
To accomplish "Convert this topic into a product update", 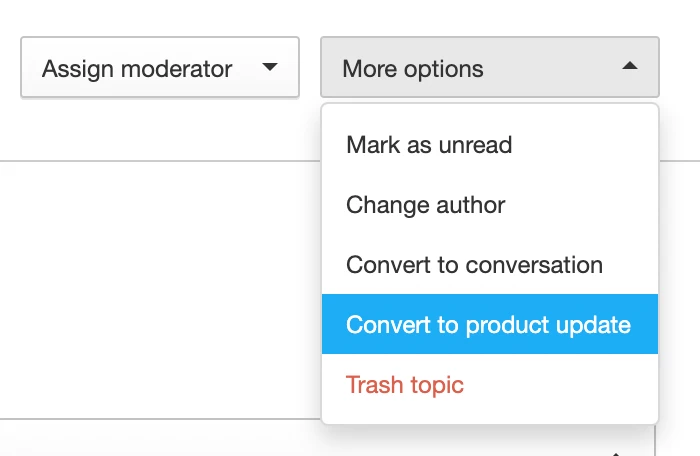I will [x=490, y=324].
